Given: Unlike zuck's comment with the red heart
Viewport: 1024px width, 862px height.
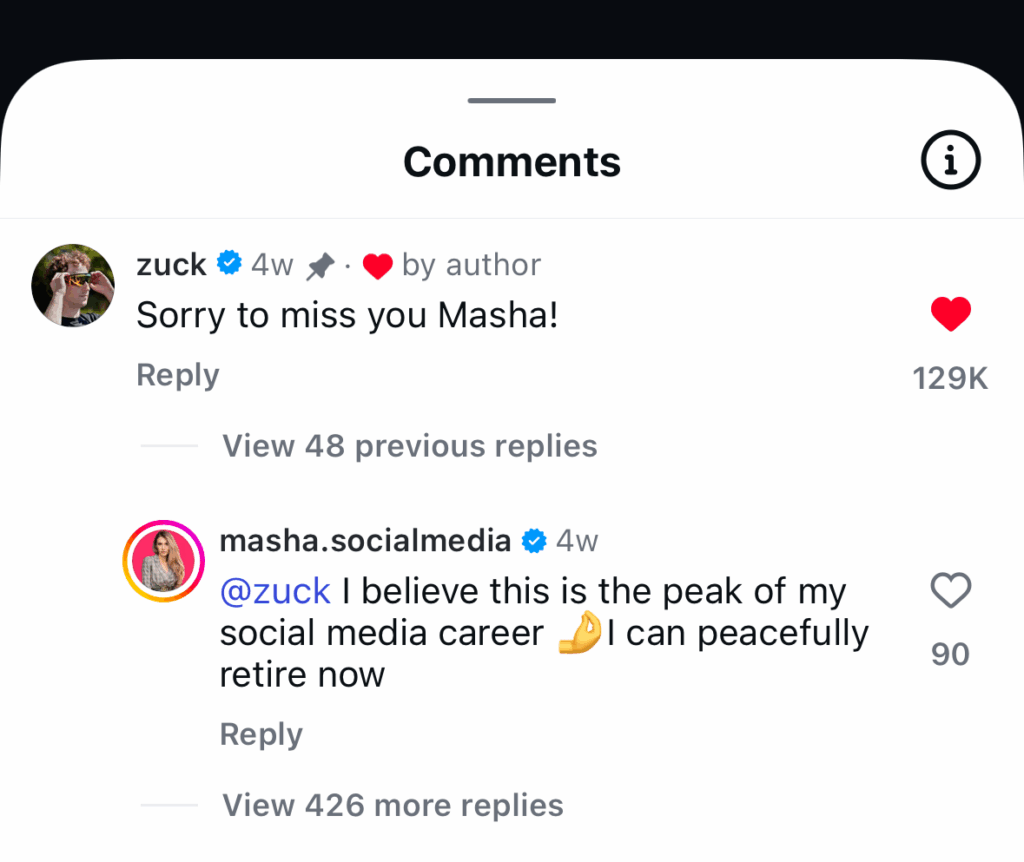Looking at the screenshot, I should click(x=950, y=315).
